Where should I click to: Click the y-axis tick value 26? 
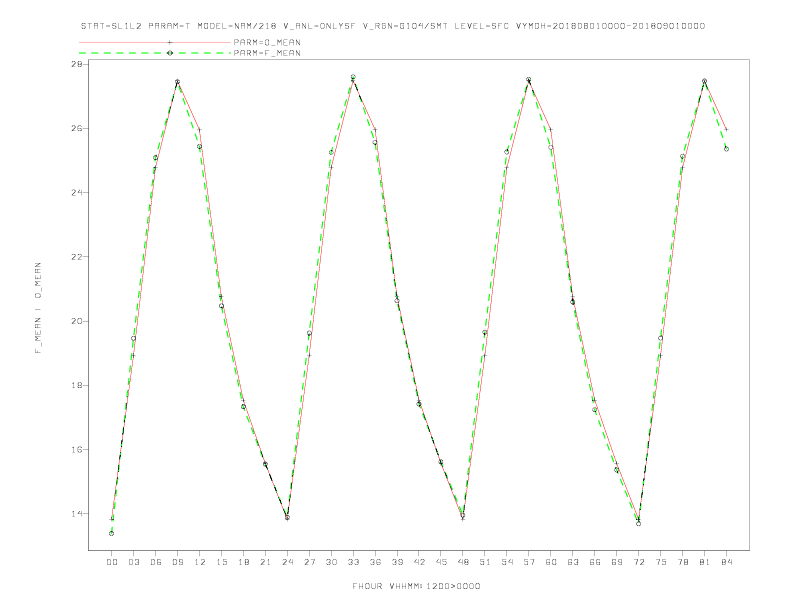click(x=77, y=128)
